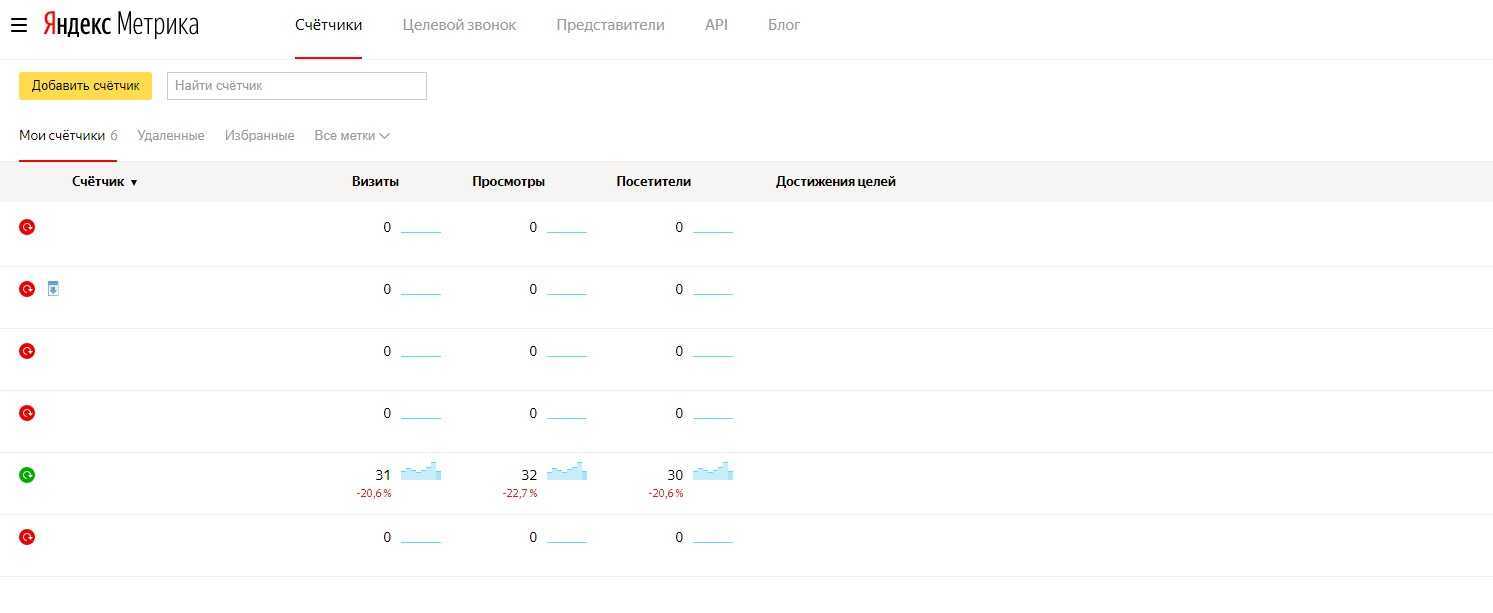1493x613 pixels.
Task: Open the Представители tab
Action: point(610,25)
